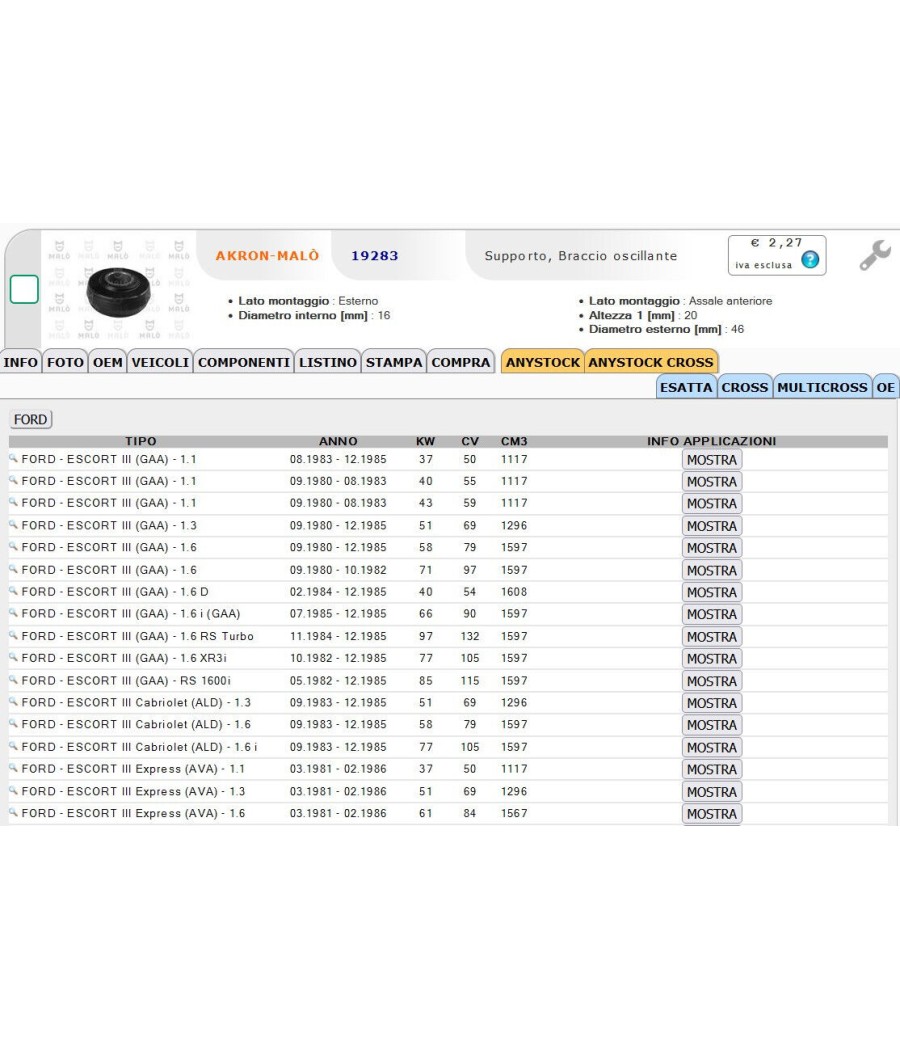The height and width of the screenshot is (1050, 900).
Task: Click MOSTRA for Escort 1.6 XR3i
Action: pyautogui.click(x=712, y=659)
